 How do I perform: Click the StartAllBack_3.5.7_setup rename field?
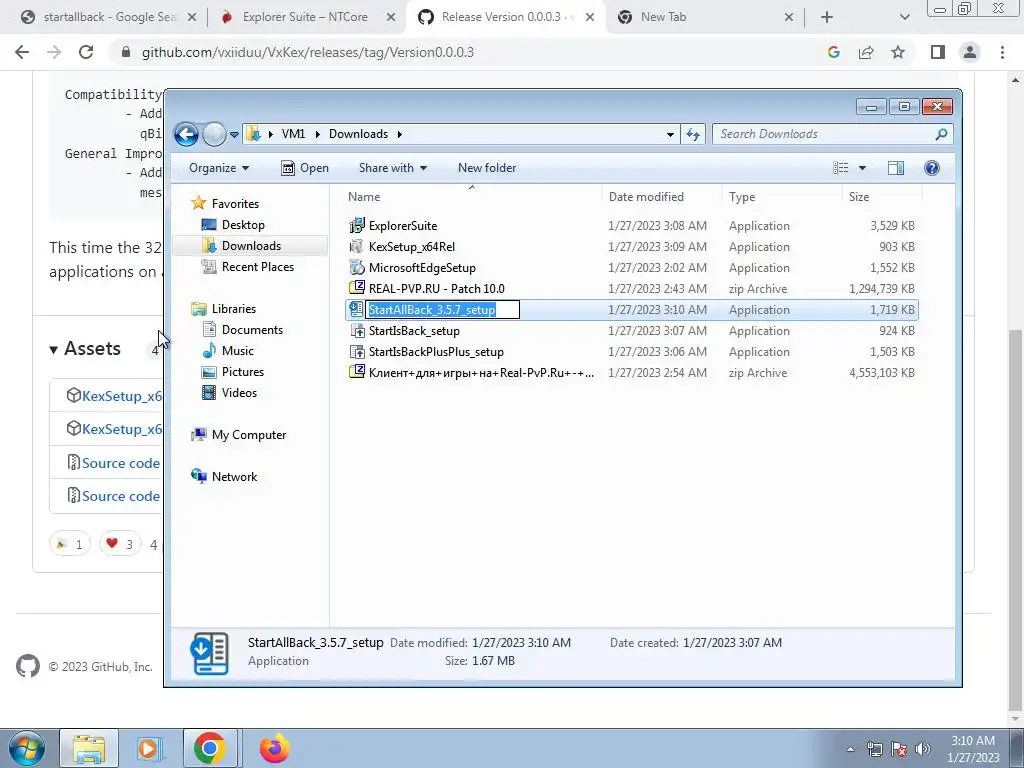pos(442,310)
